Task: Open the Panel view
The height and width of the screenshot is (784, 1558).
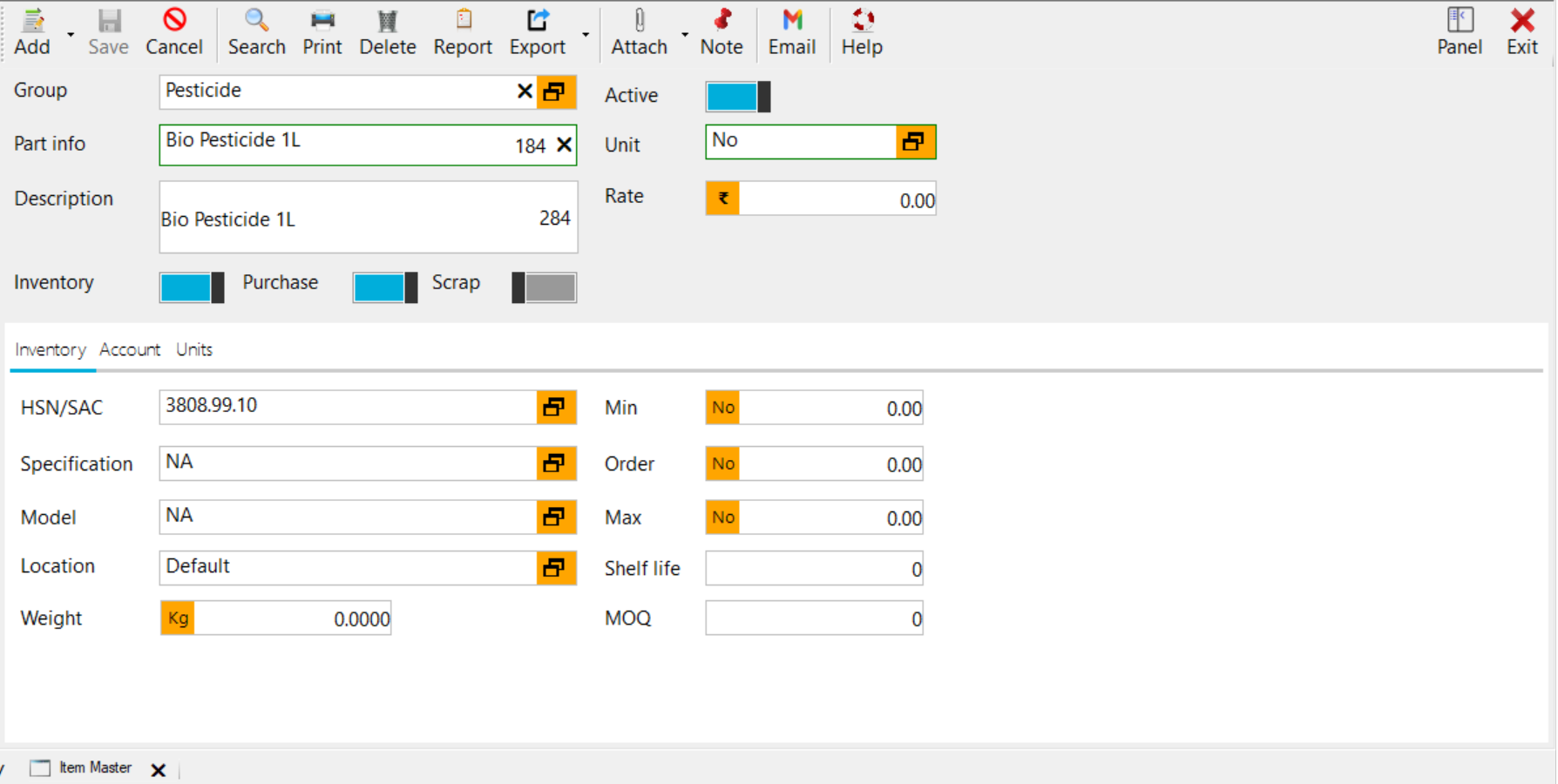Action: tap(1460, 30)
